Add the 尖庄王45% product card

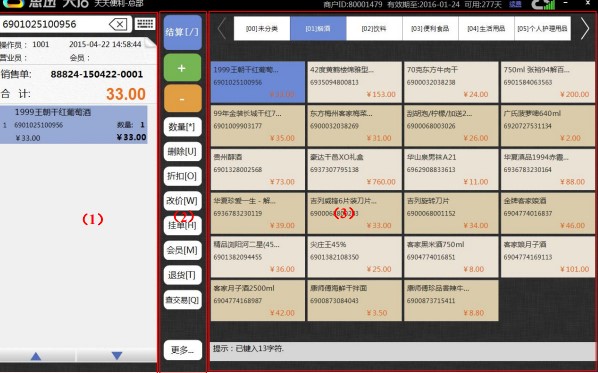tap(354, 257)
